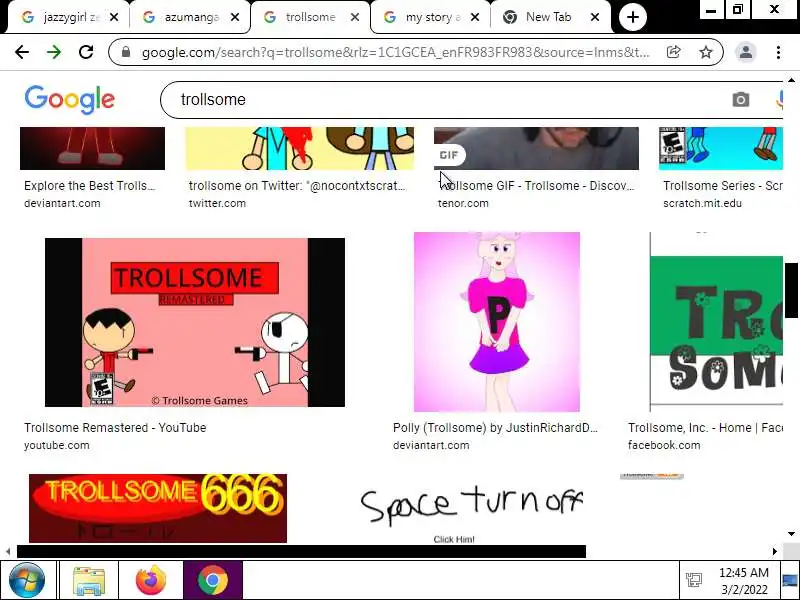Image resolution: width=800 pixels, height=600 pixels.
Task: Open the Twitter cartoon thumbnail
Action: tap(299, 148)
